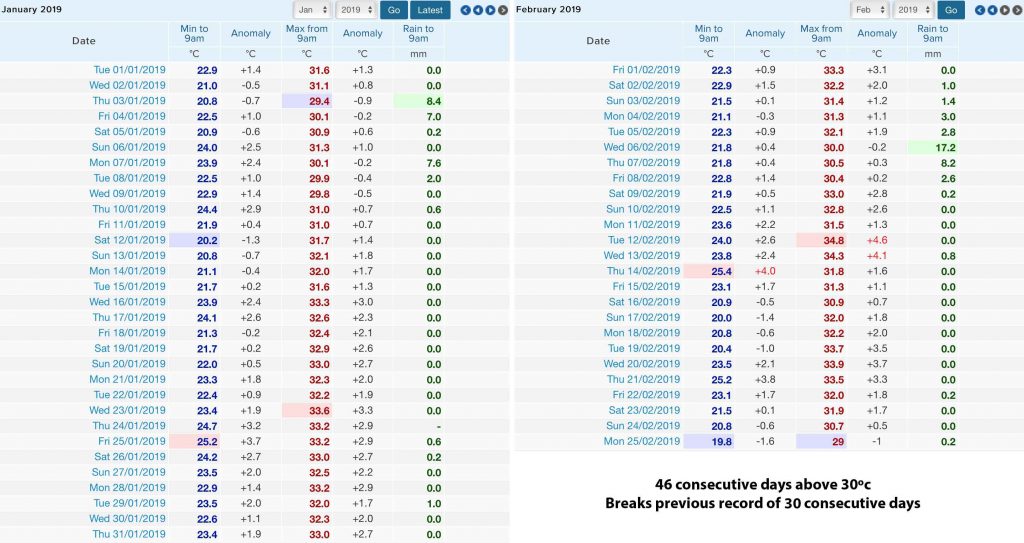This screenshot has width=1024, height=543.
Task: Click grey next-year chevron icon in February panel
Action: [x=1017, y=10]
